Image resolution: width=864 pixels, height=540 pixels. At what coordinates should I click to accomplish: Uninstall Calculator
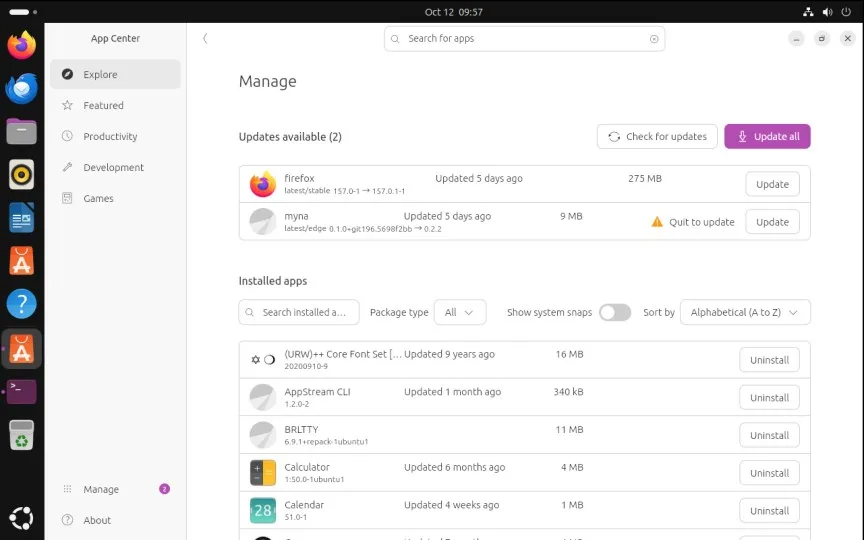769,473
